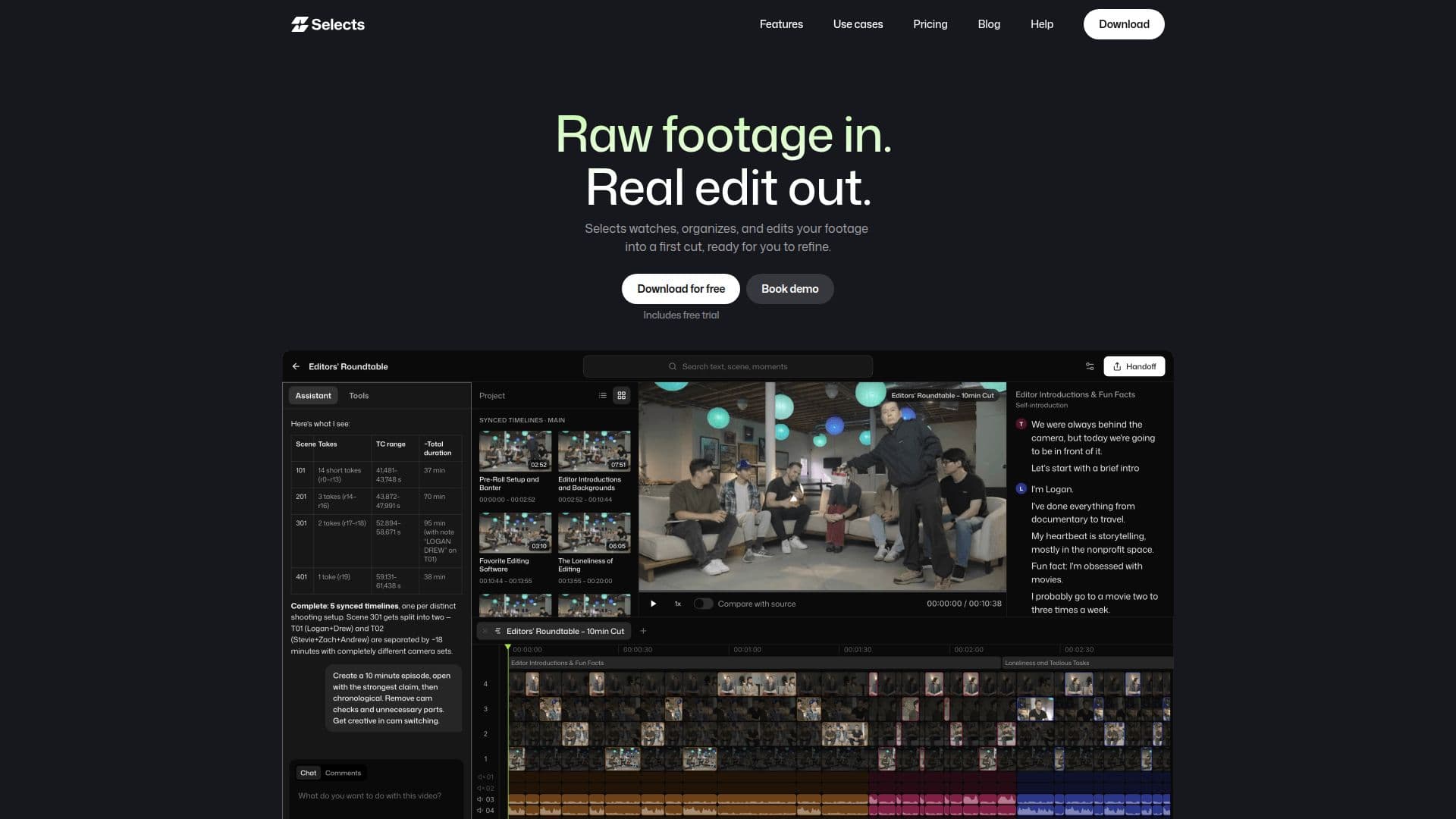The height and width of the screenshot is (819, 1456).
Task: Open the filter settings icon next to Handoff
Action: (x=1090, y=366)
